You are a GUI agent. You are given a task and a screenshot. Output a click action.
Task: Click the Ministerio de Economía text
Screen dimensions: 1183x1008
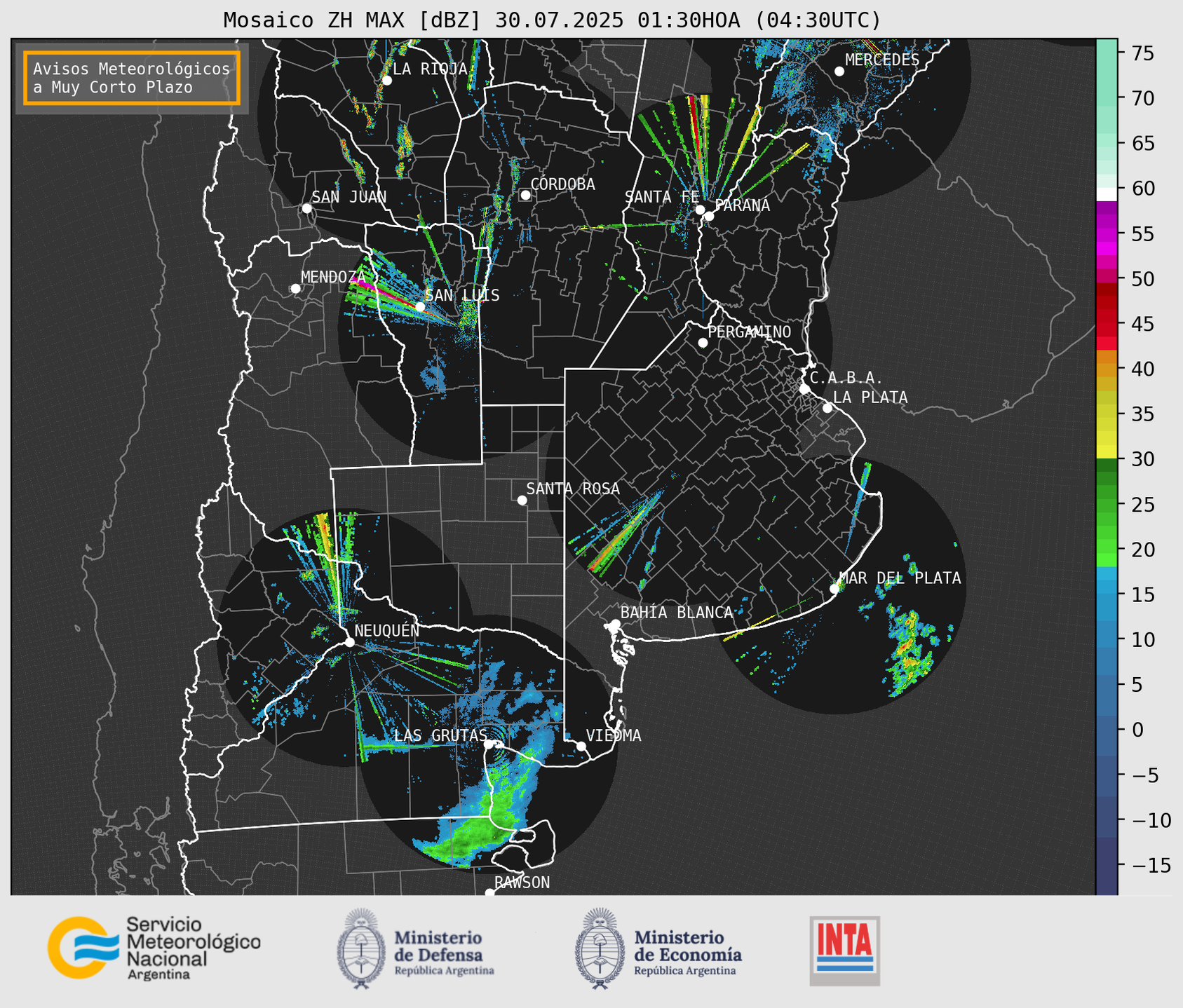(687, 946)
